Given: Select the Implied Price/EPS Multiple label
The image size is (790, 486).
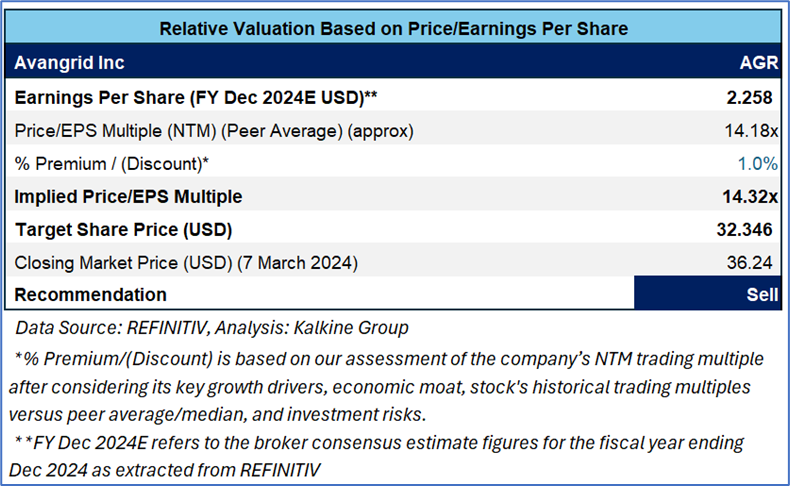Looking at the screenshot, I should [128, 196].
